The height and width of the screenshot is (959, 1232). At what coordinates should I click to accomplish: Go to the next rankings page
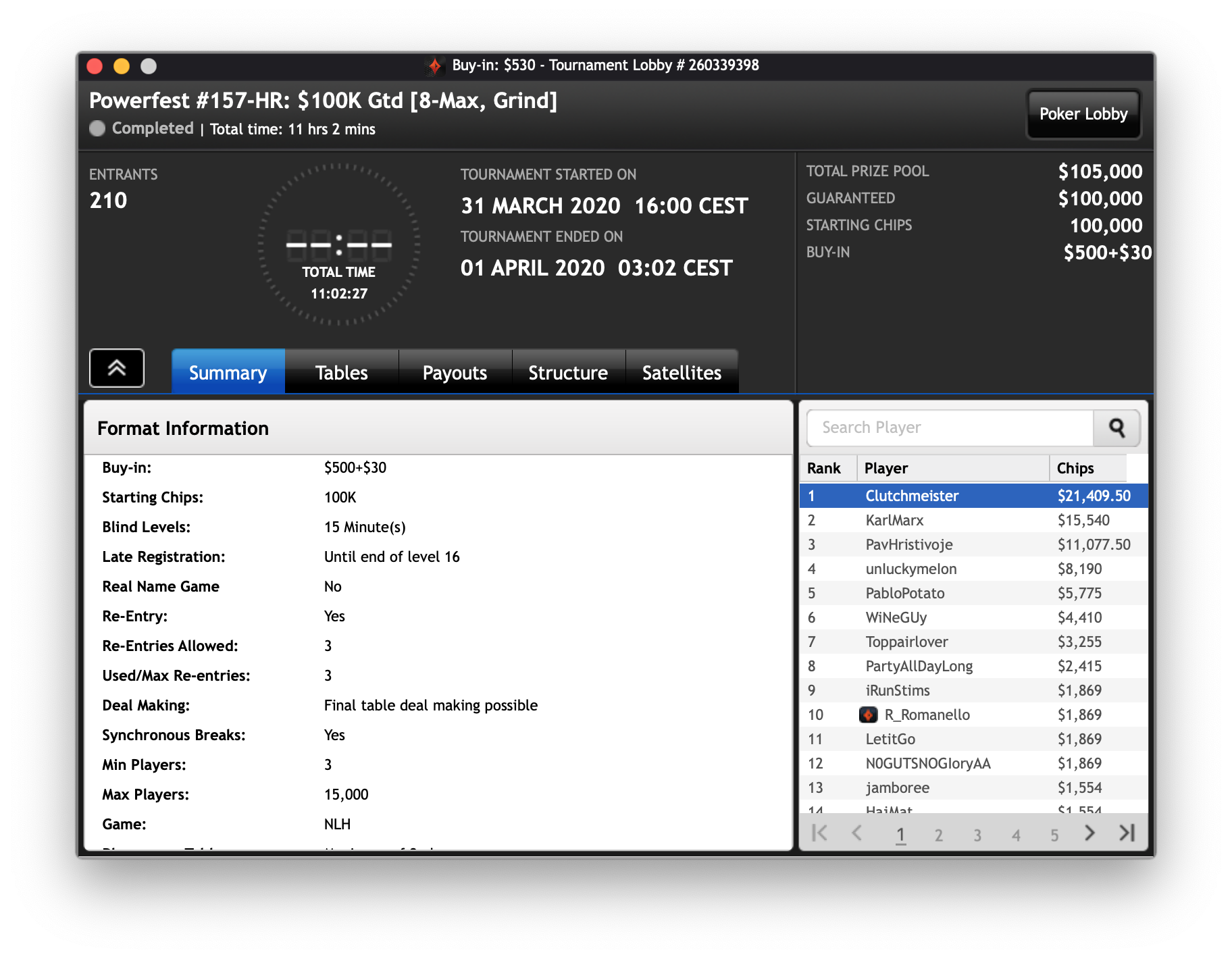tap(1089, 833)
